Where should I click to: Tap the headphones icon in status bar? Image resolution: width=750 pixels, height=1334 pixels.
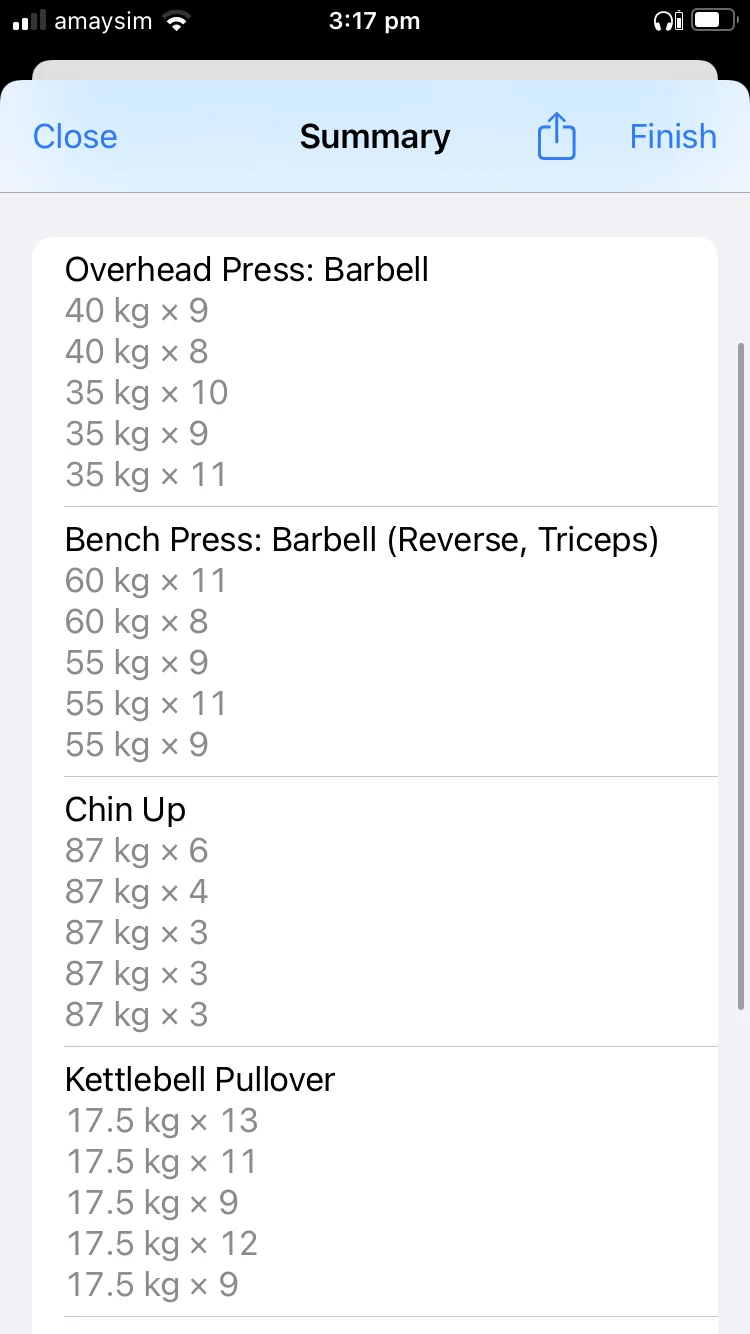(666, 21)
